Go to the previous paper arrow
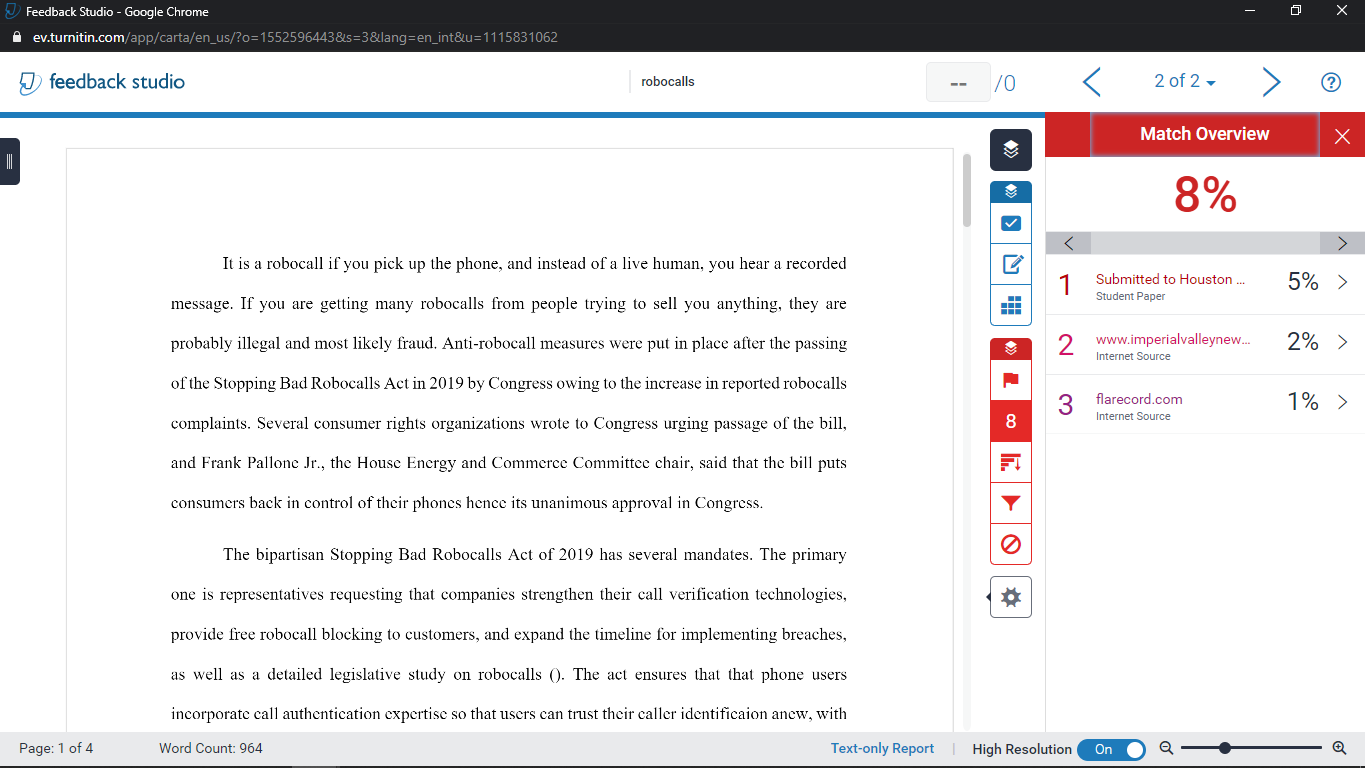The image size is (1365, 768). coord(1091,82)
